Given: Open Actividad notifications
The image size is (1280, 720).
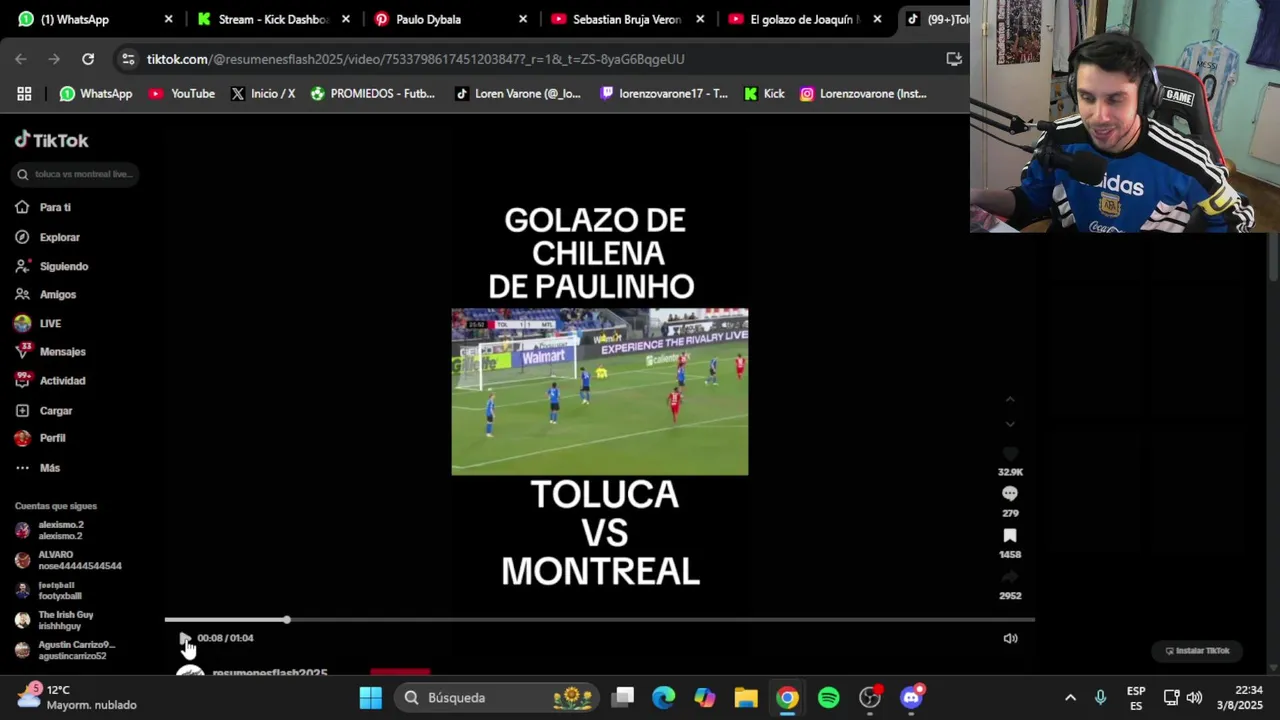Looking at the screenshot, I should (x=51, y=380).
